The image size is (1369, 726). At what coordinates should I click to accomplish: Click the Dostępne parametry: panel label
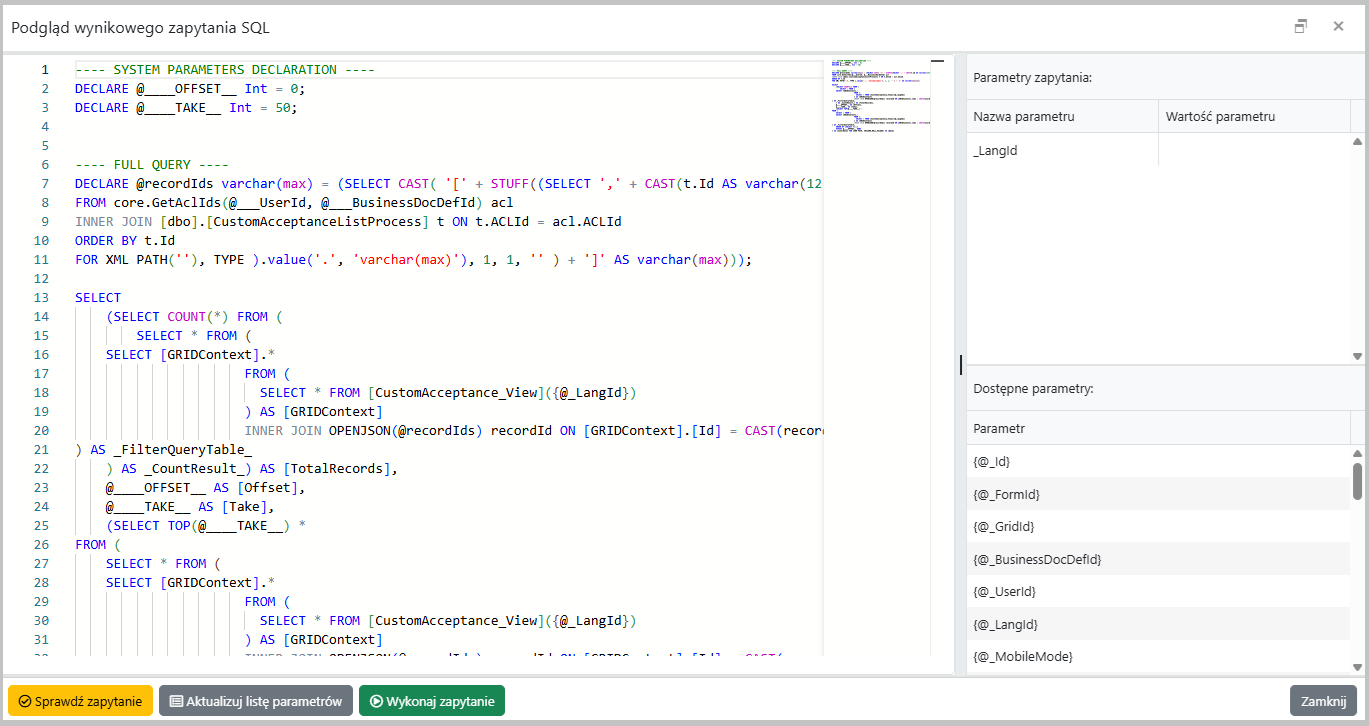[1033, 389]
